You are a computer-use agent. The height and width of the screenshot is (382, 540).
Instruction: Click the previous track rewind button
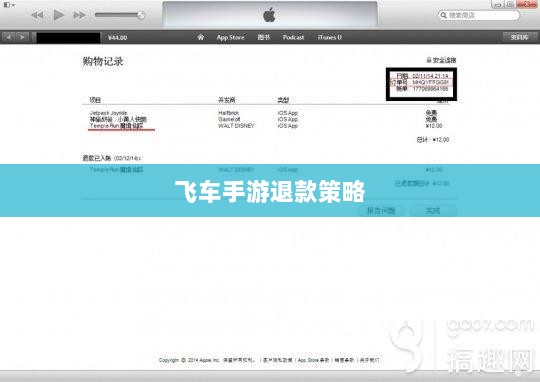[x=37, y=15]
